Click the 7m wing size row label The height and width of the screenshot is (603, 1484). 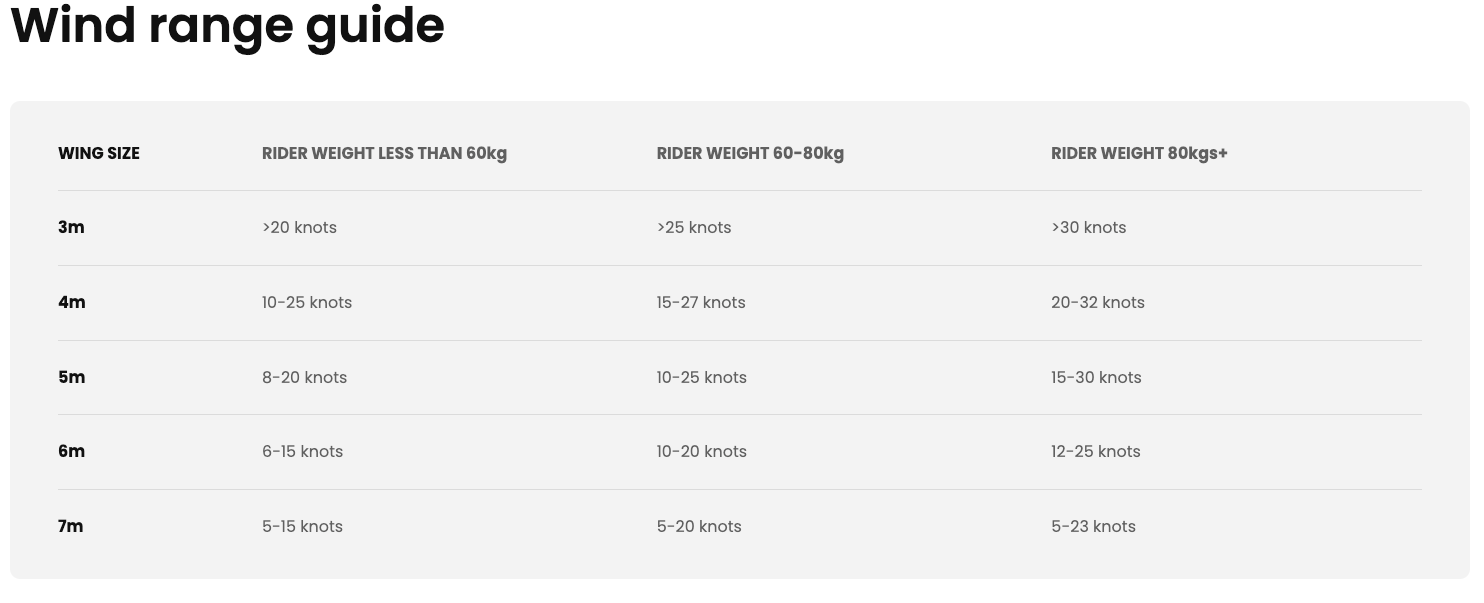pyautogui.click(x=71, y=526)
